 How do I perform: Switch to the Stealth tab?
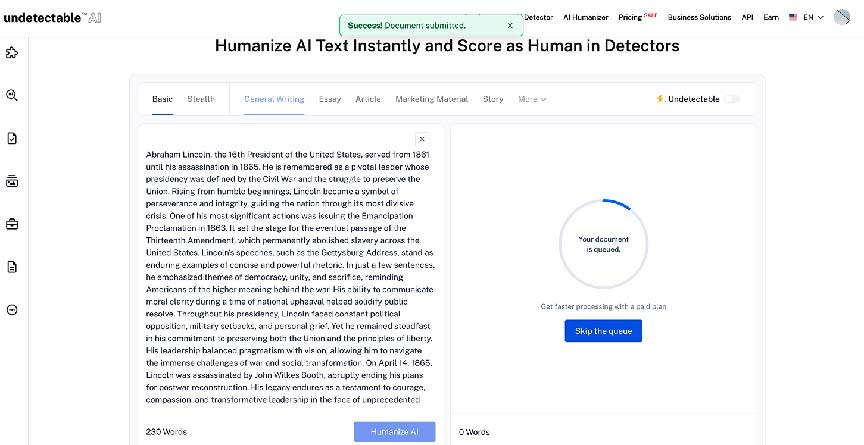point(201,99)
